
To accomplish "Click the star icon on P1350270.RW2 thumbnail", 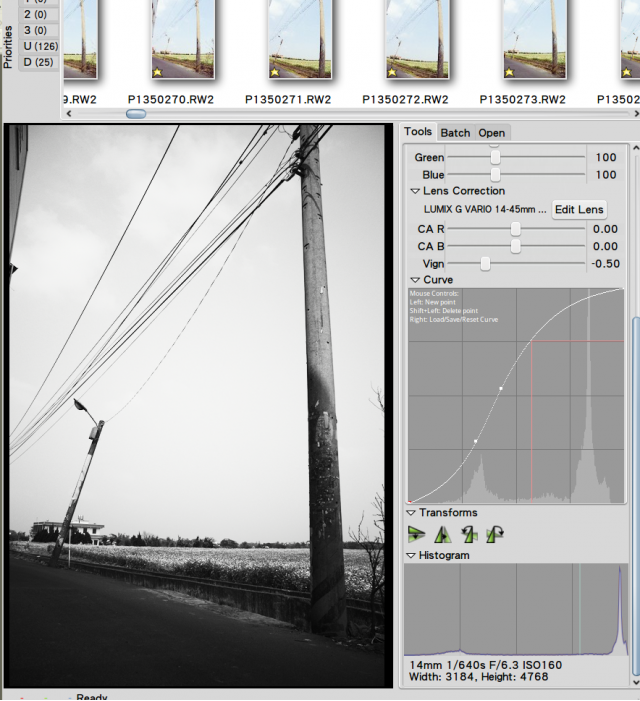I will pyautogui.click(x=157, y=72).
